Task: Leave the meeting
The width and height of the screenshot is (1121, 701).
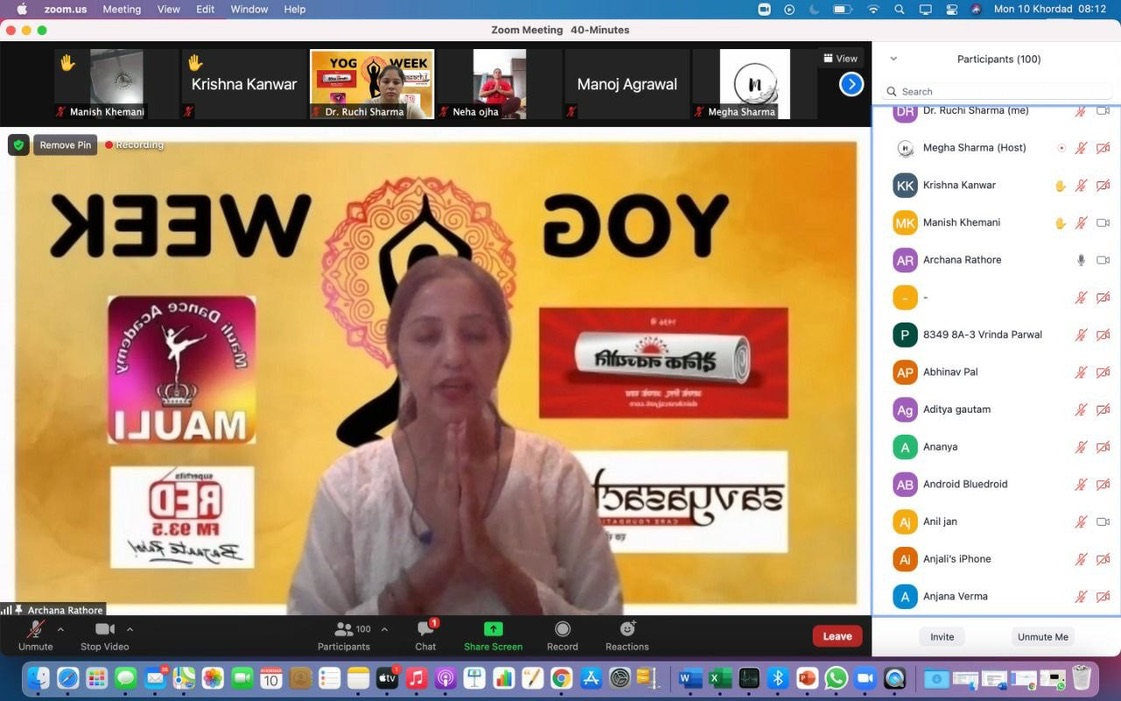Action: click(x=837, y=636)
